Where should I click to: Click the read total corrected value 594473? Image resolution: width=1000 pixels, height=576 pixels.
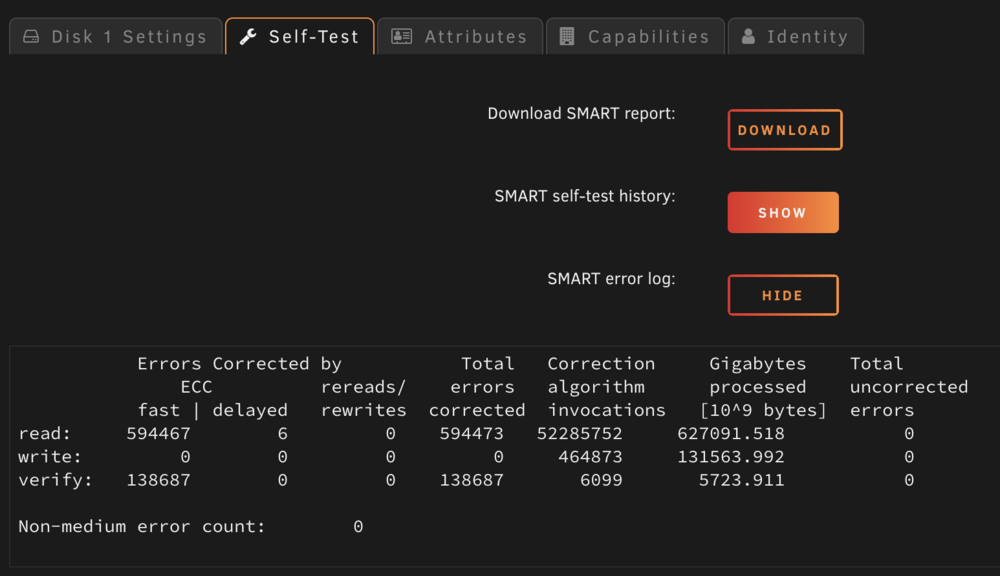[471, 434]
